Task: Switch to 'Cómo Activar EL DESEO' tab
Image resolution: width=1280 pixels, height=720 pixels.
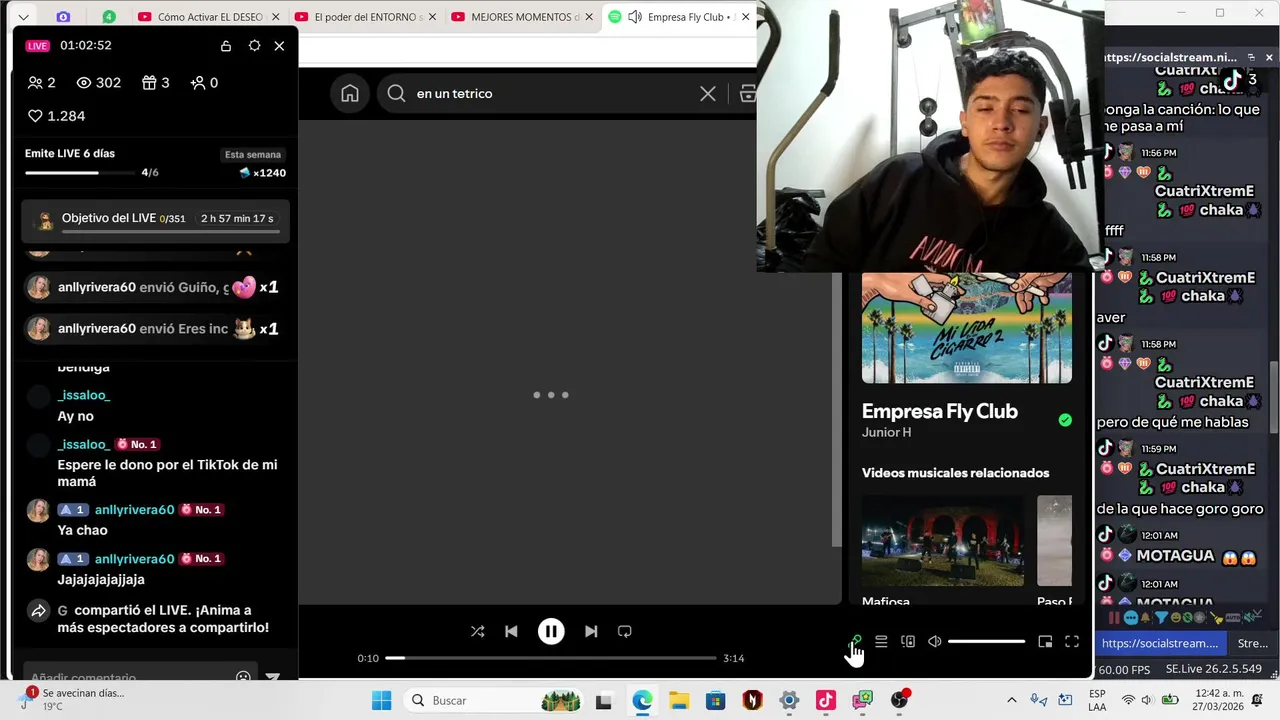Action: (210, 17)
